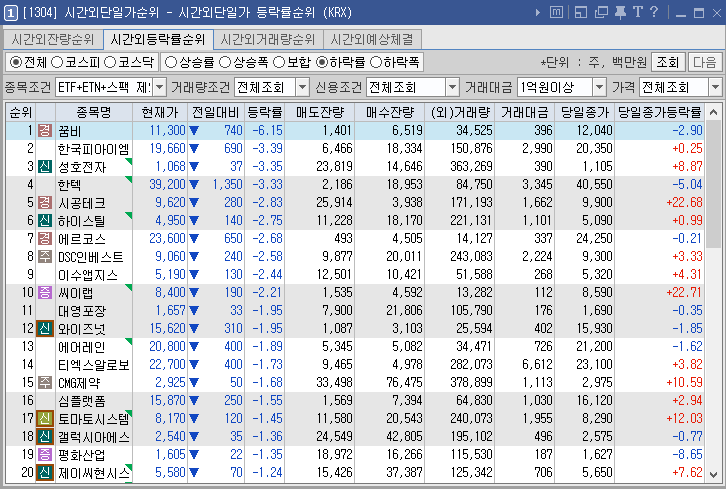Select the 하락률 radio button
Viewport: 726px width, 489px height.
322,62
